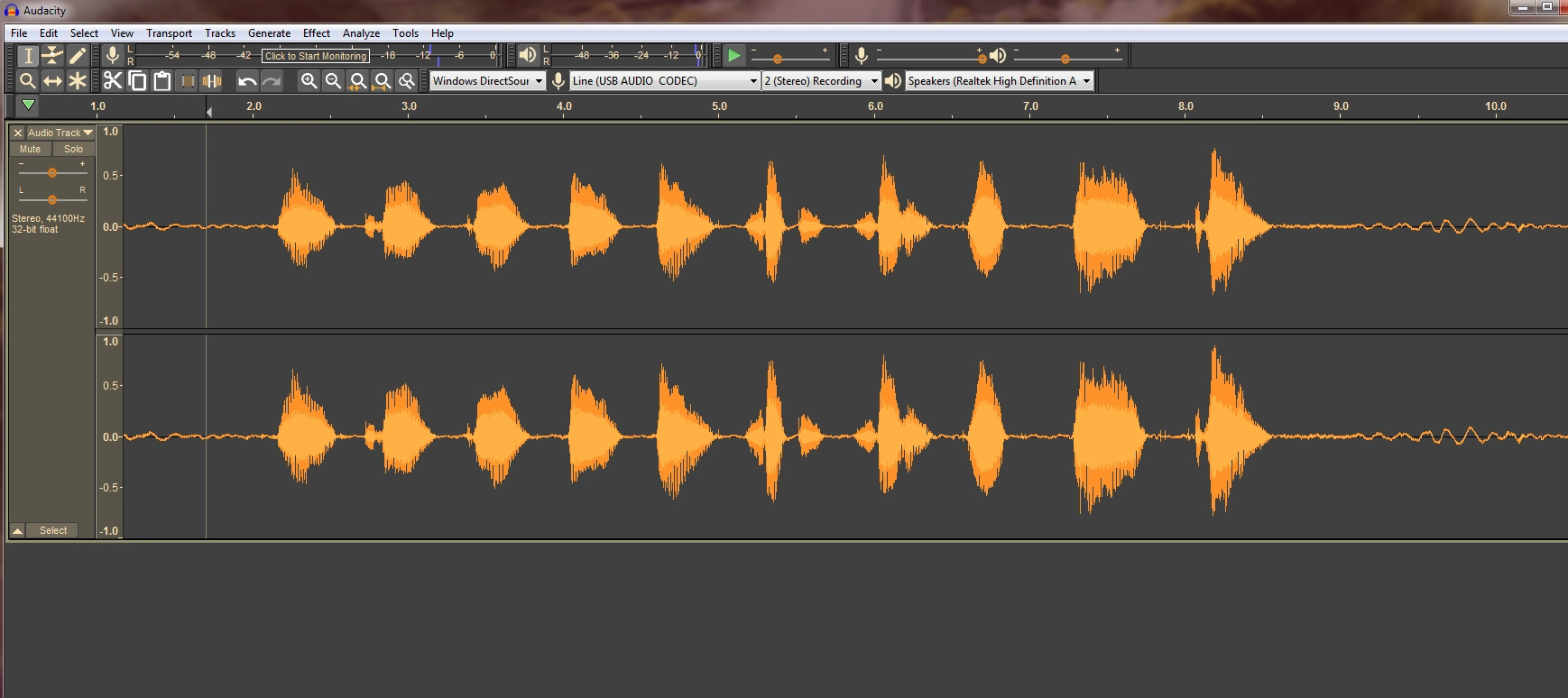Click the Silence audio icon
This screenshot has height=698, width=1568.
click(212, 81)
